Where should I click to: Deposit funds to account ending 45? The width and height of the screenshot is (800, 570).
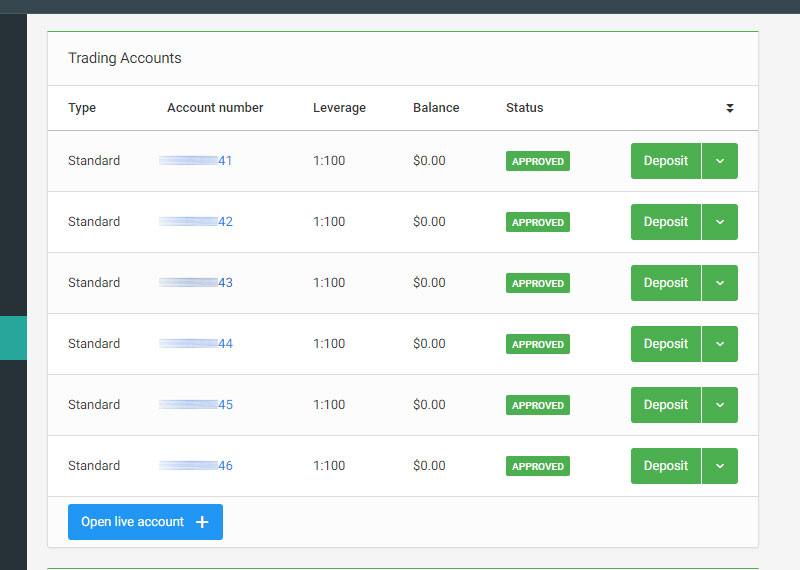pyautogui.click(x=665, y=405)
